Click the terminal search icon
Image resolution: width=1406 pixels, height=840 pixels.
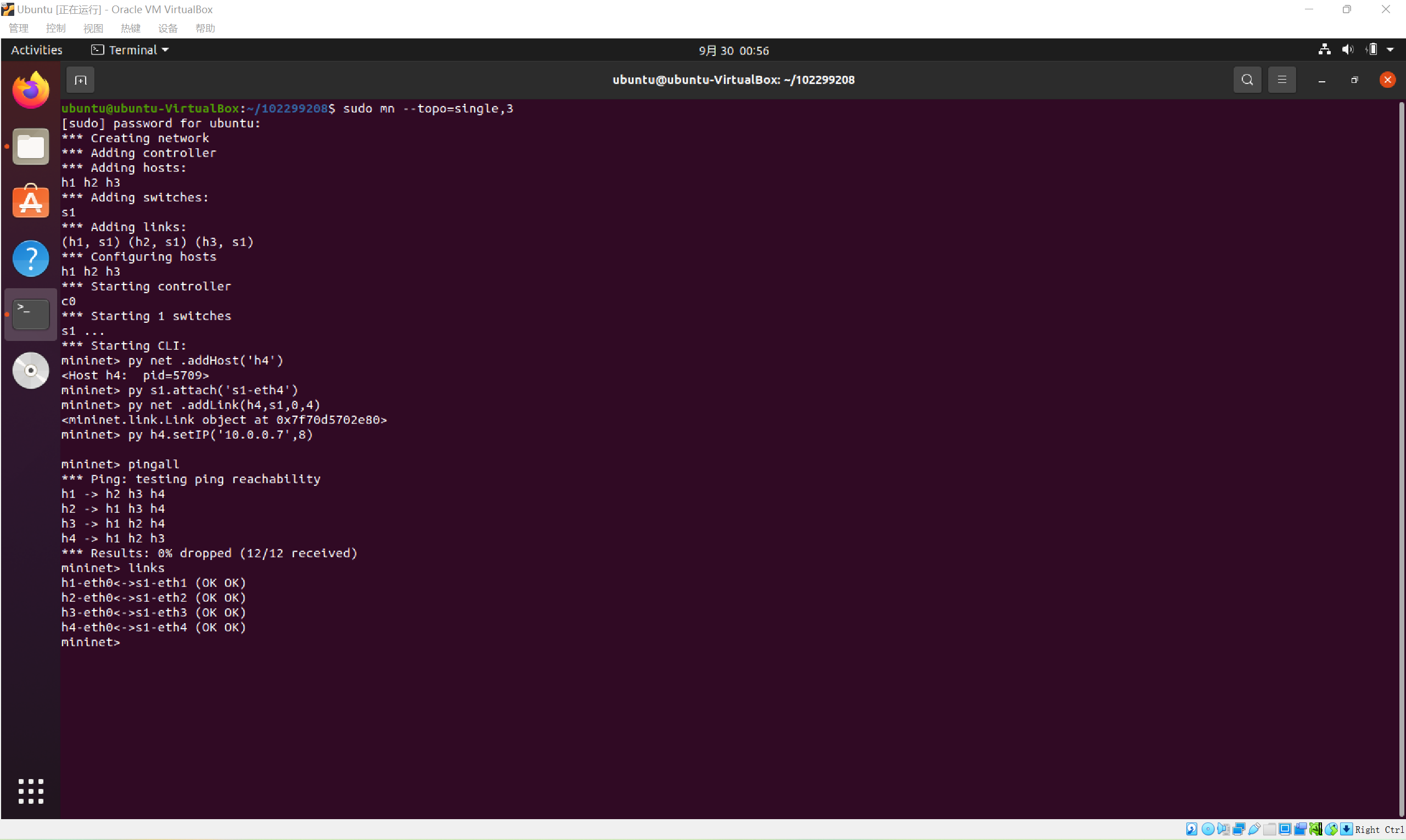pos(1247,80)
